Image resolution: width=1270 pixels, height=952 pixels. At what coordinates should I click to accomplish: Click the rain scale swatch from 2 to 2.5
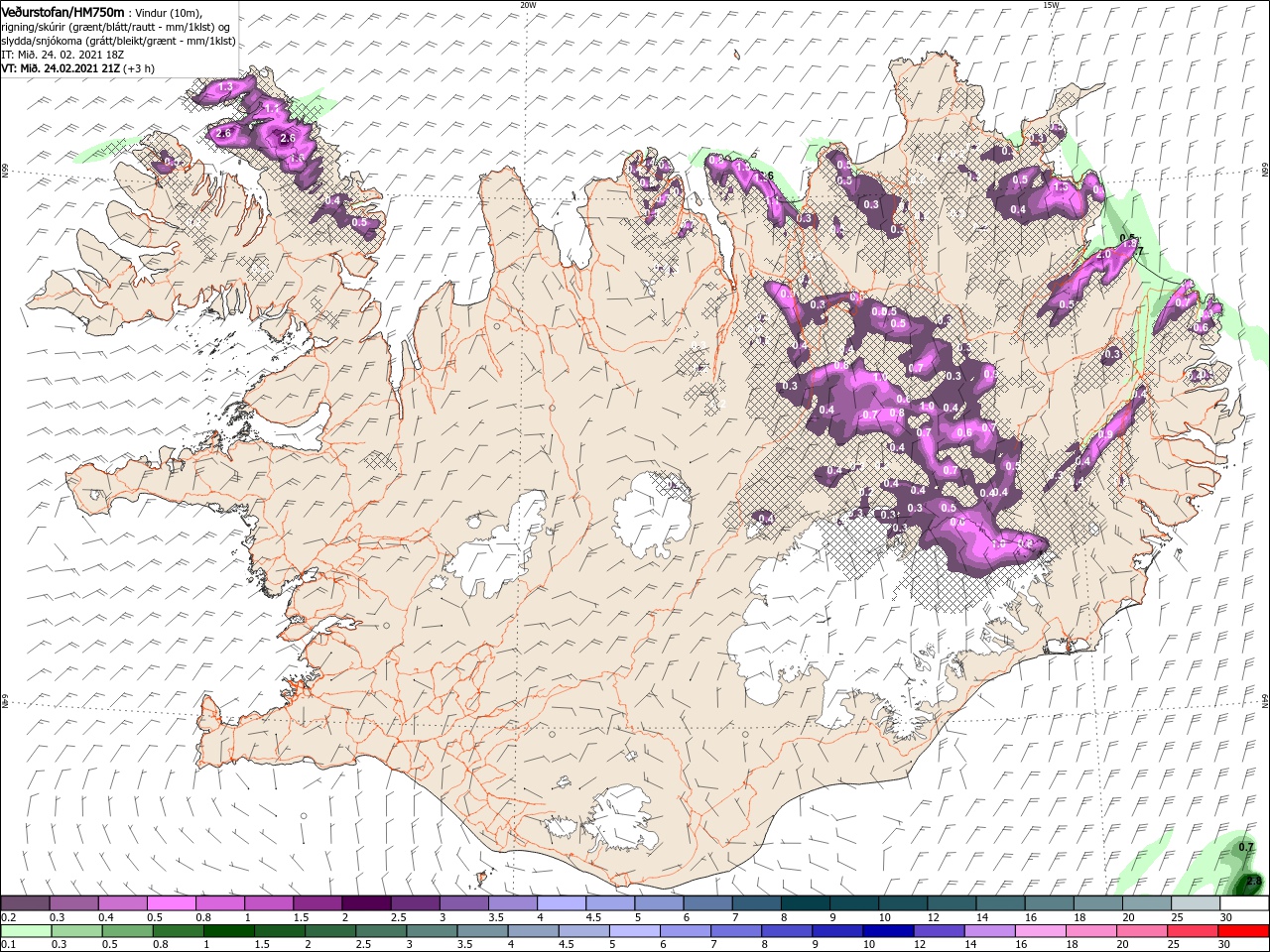pyautogui.click(x=330, y=930)
